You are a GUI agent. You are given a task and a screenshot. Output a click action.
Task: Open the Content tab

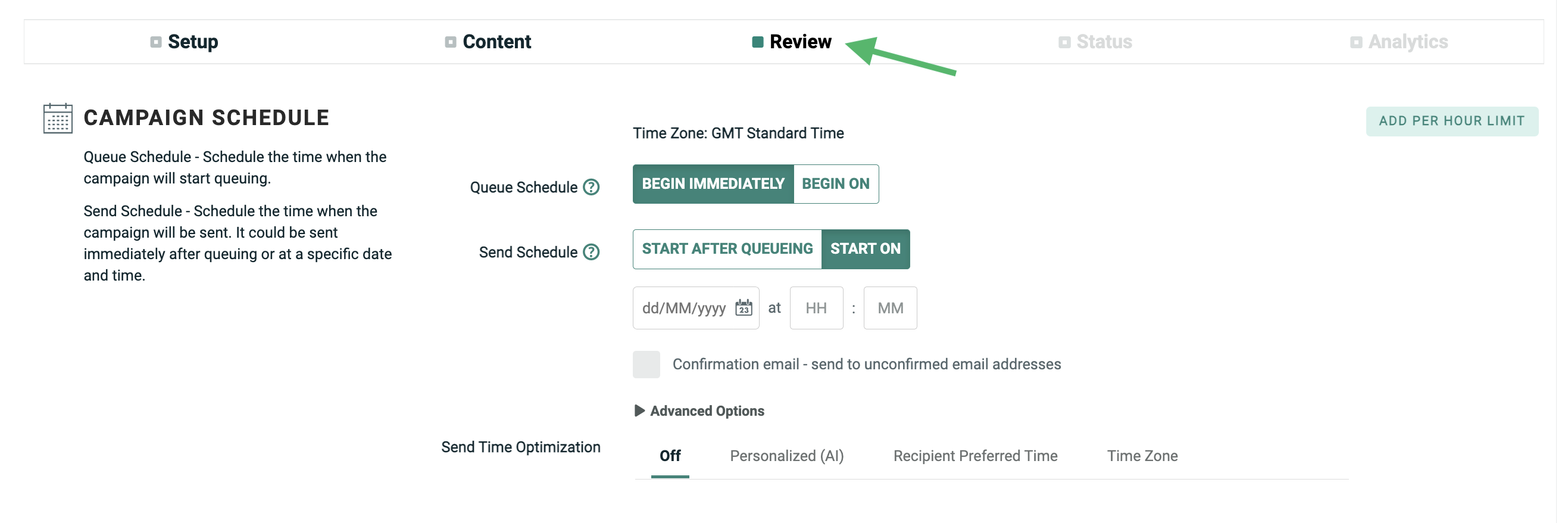pyautogui.click(x=496, y=42)
